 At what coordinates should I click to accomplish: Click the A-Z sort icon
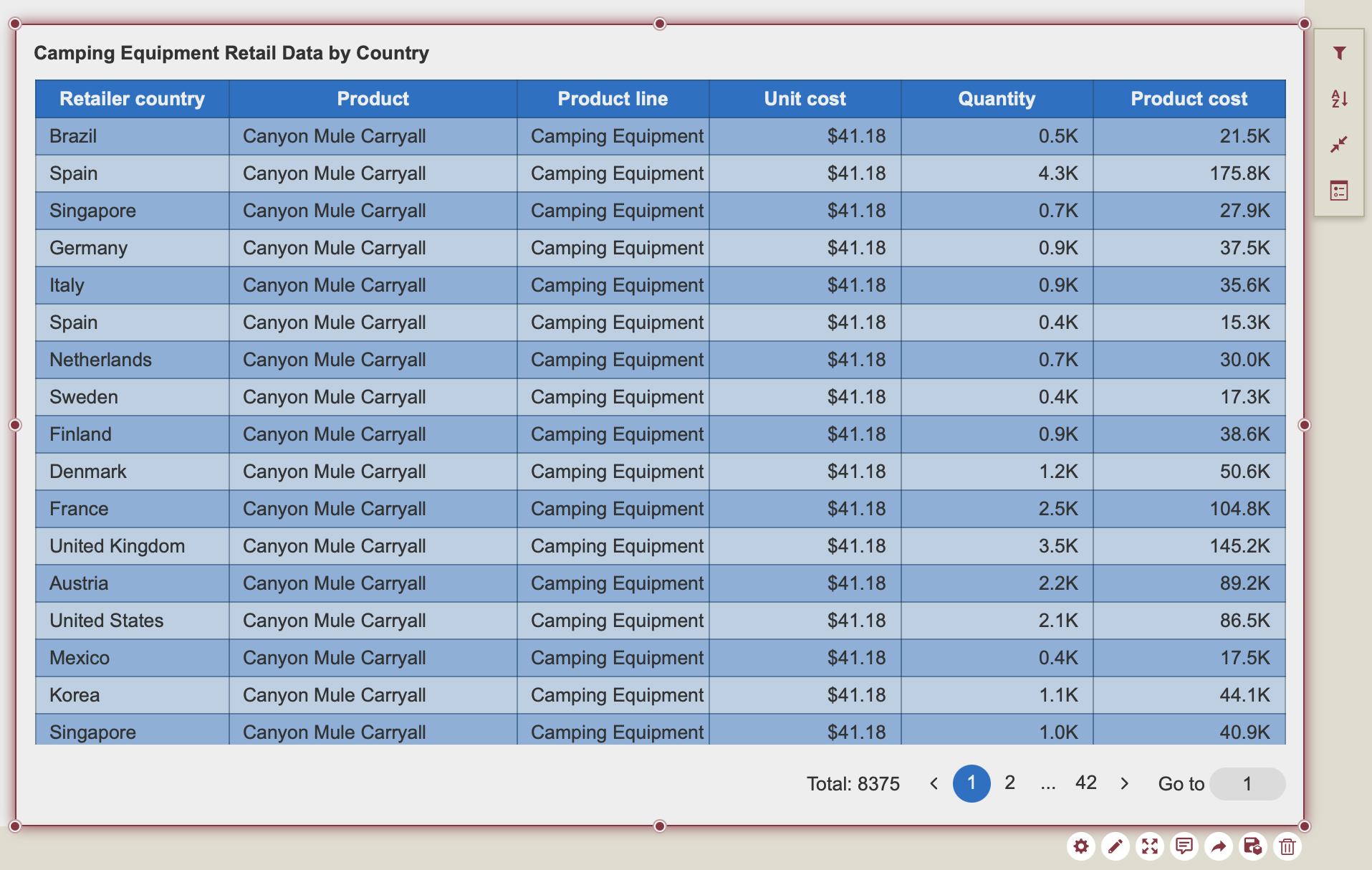1339,99
